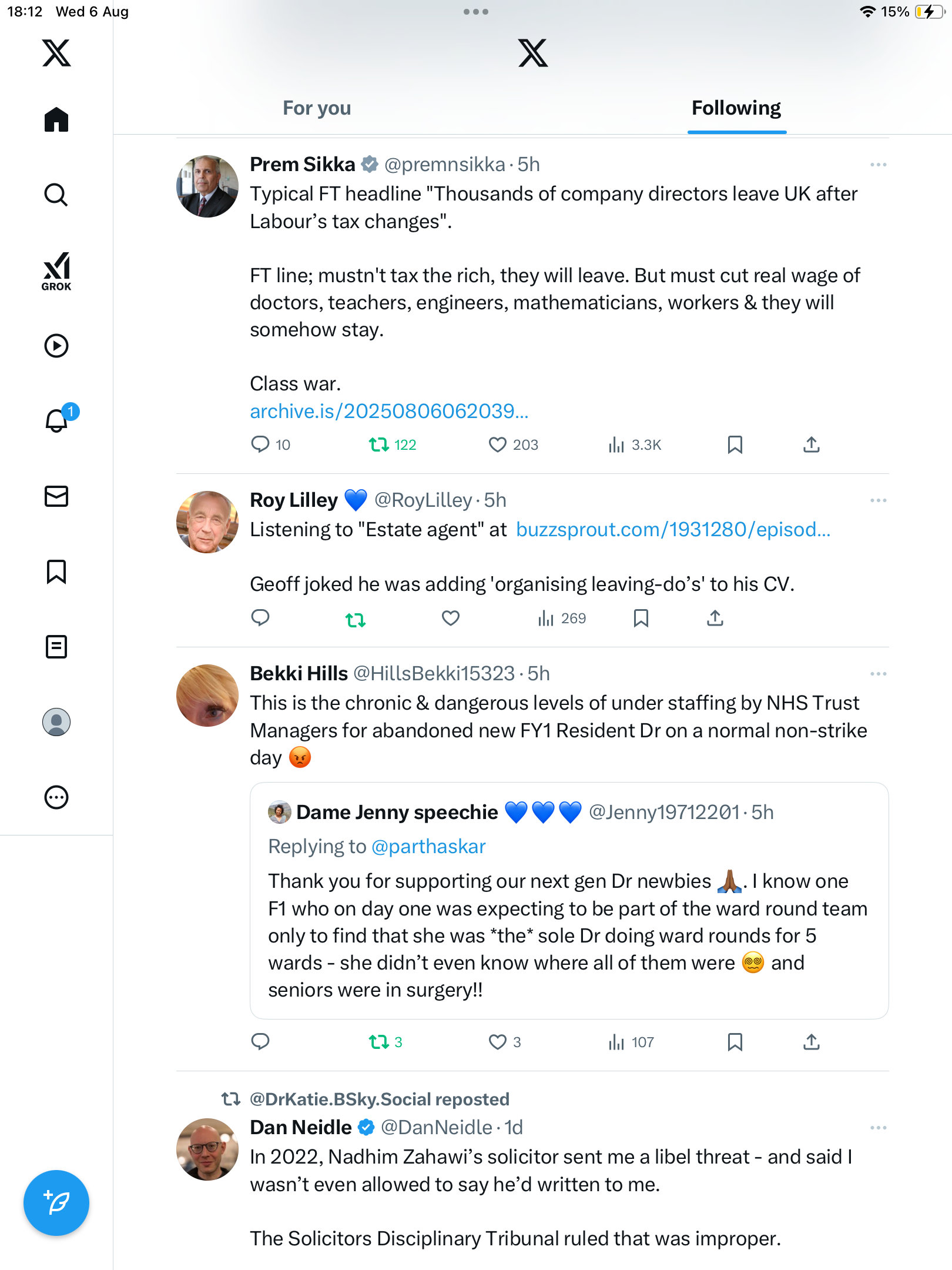
Task: Tap the compose new post button
Action: click(x=56, y=1202)
